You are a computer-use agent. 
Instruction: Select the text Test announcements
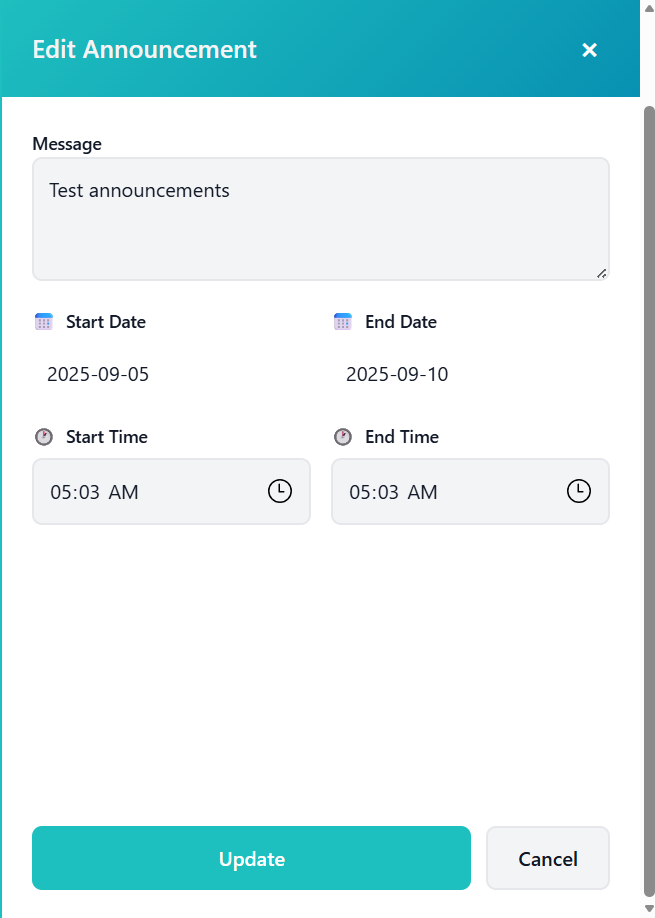(x=137, y=190)
